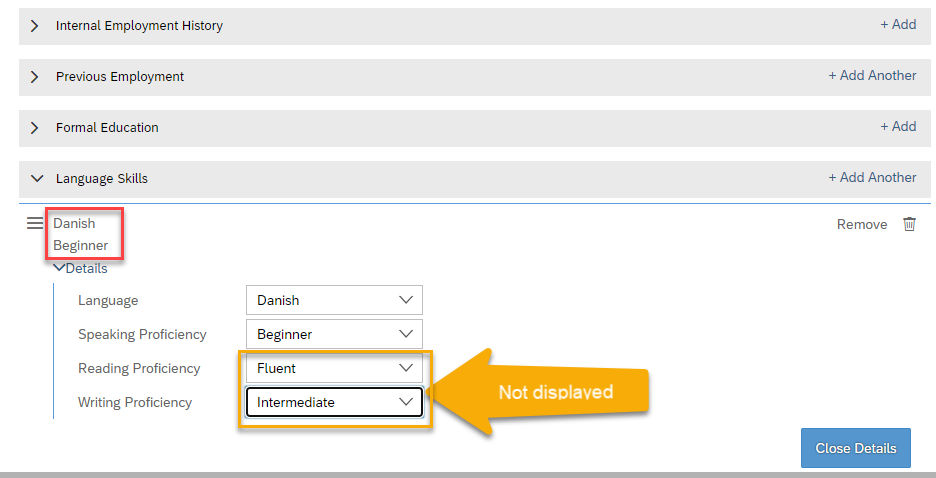Open the Language dropdown showing Danish
Viewport: 936px width, 478px height.
pyautogui.click(x=334, y=300)
